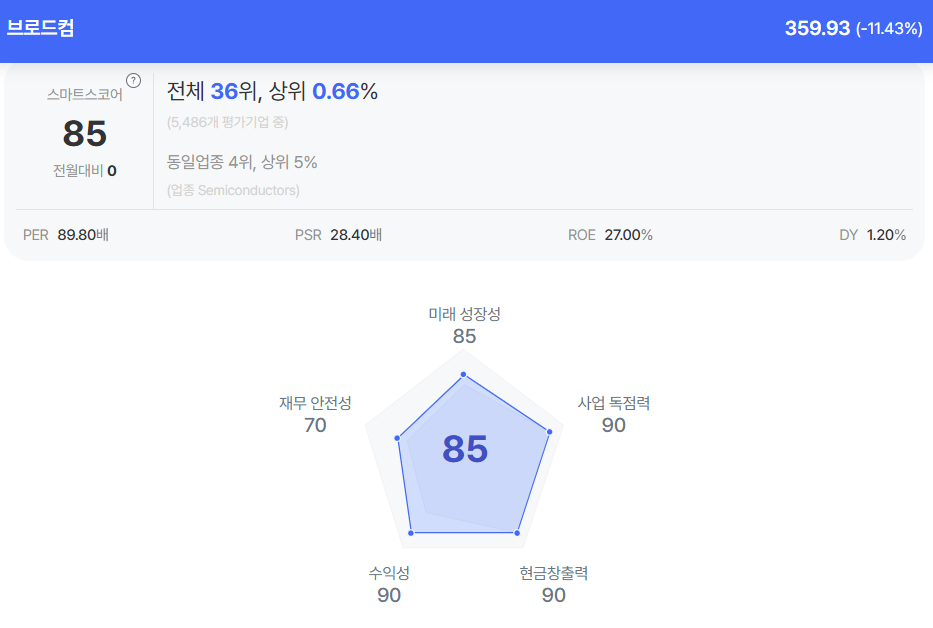This screenshot has height=628, width=933.
Task: Select the ROE 27.00% metric
Action: 610,235
